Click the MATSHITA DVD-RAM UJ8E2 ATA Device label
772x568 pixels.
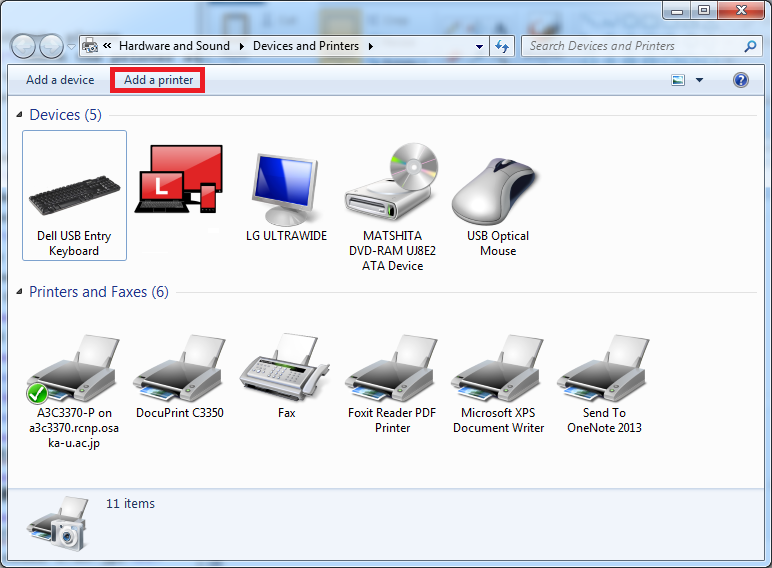(392, 251)
